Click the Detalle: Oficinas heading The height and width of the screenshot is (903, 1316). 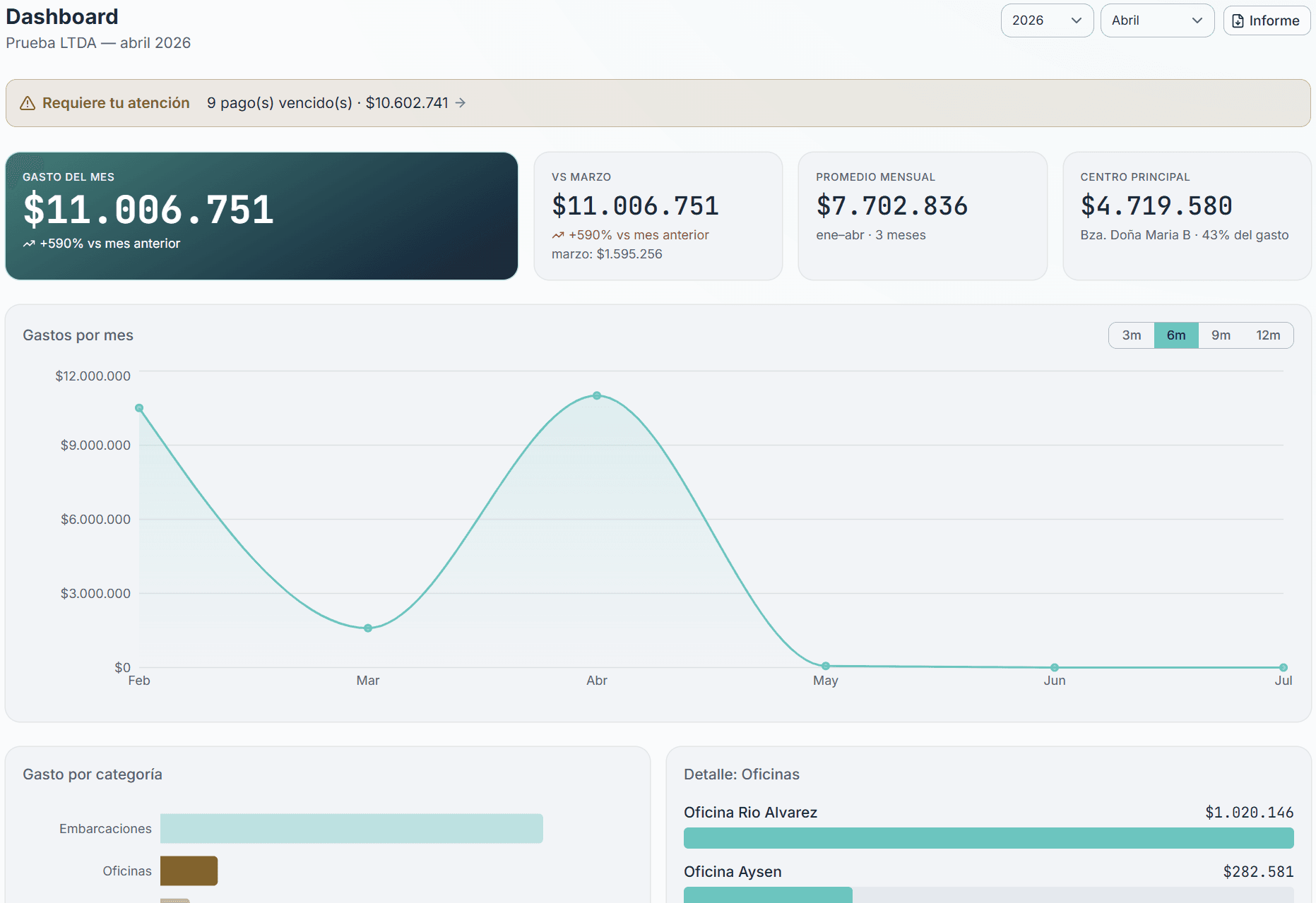[741, 775]
